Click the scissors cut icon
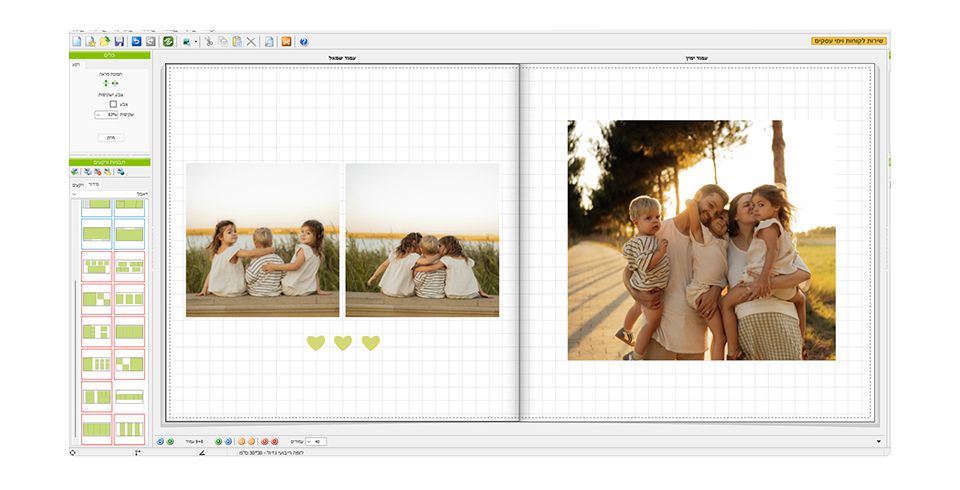This screenshot has width=960, height=490. pyautogui.click(x=209, y=42)
